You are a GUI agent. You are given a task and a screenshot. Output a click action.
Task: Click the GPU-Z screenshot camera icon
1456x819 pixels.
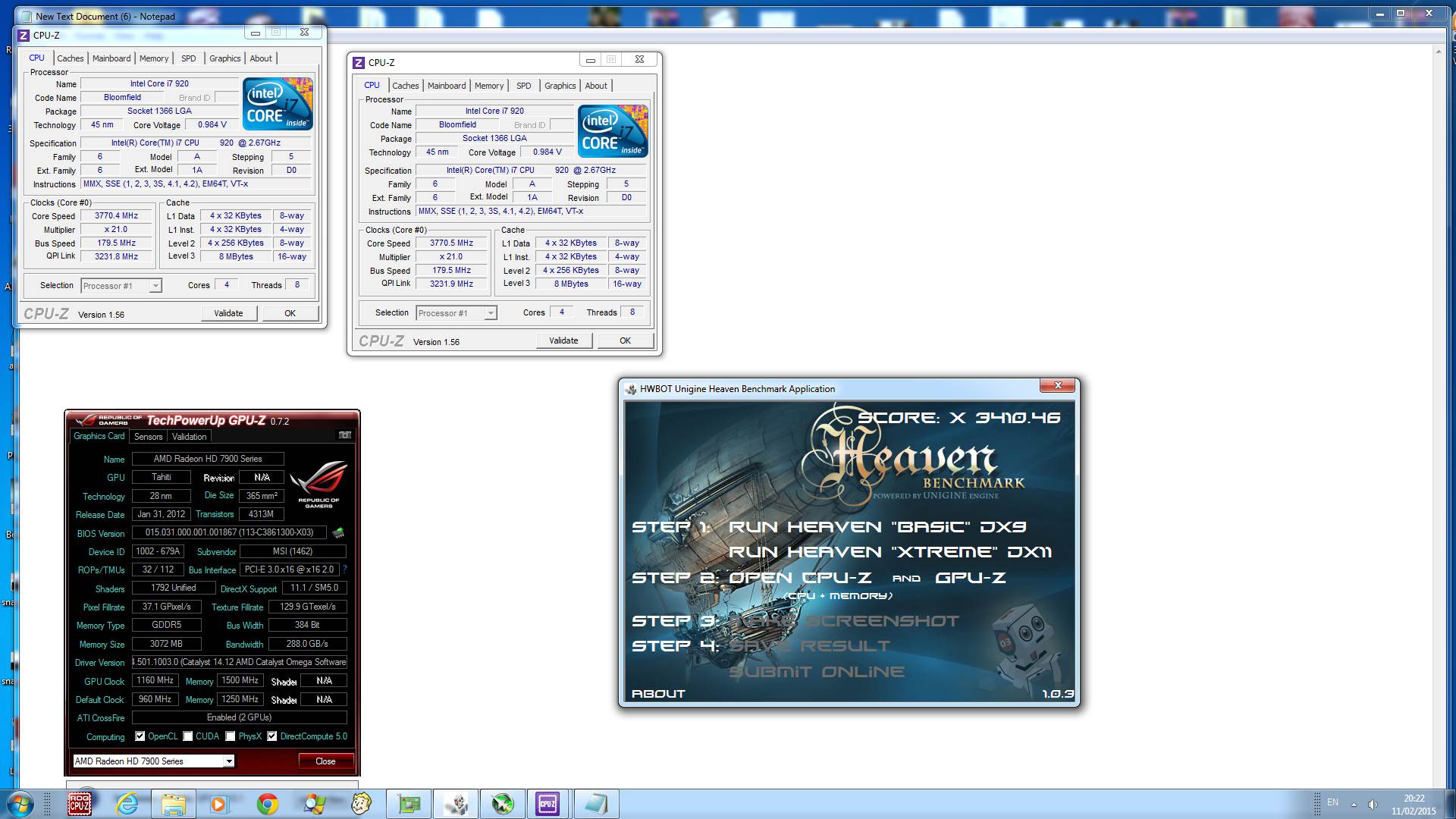[345, 435]
